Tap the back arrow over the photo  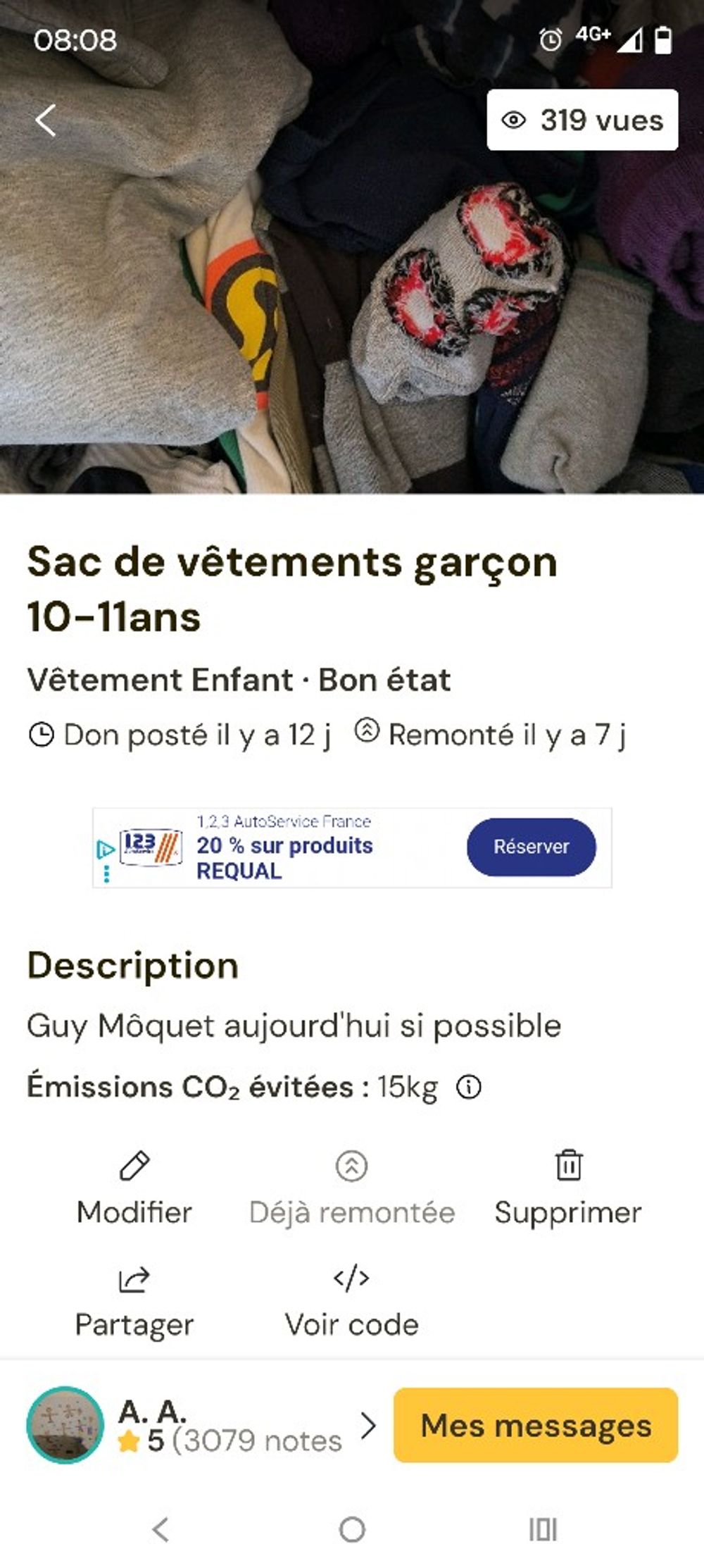pos(46,120)
